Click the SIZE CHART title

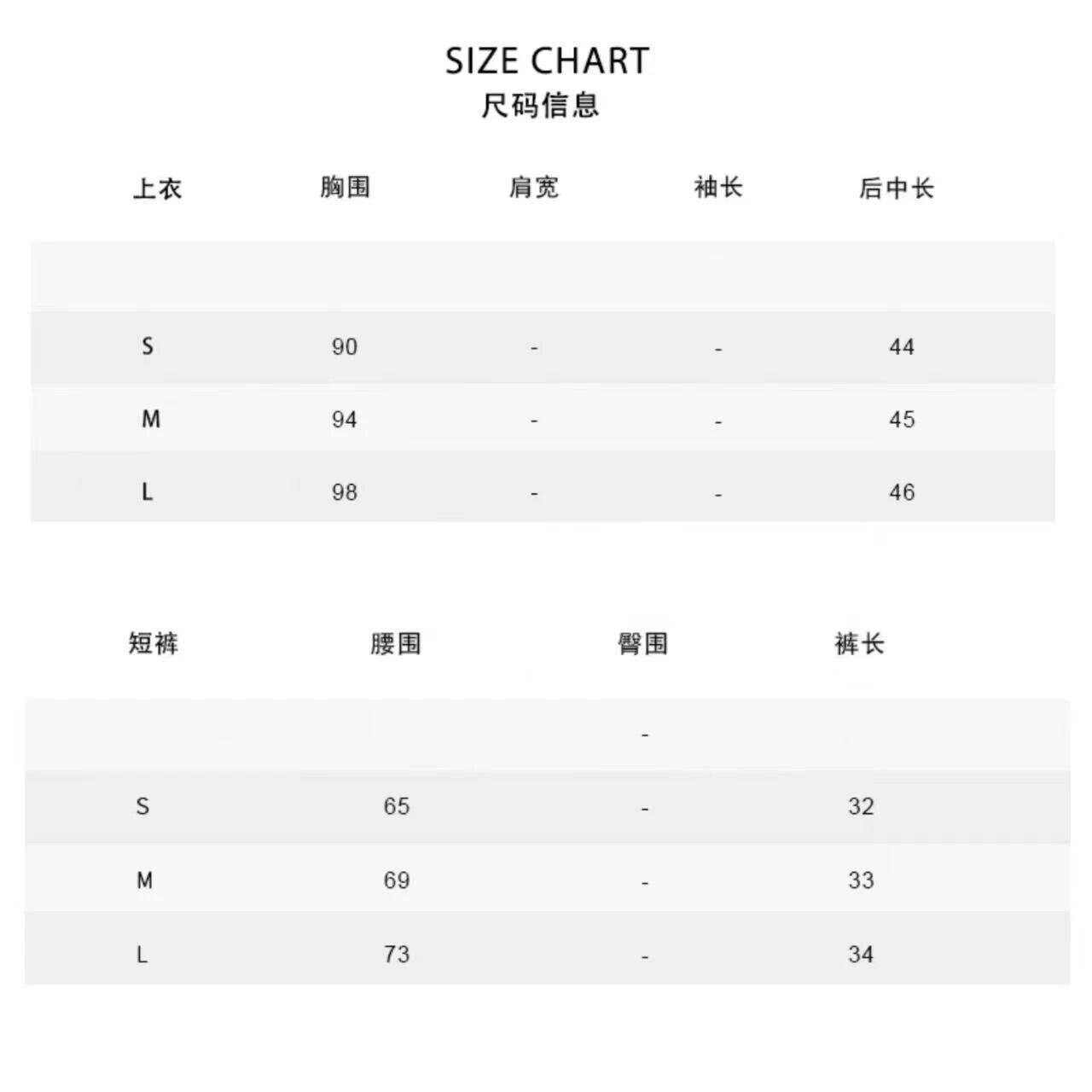[547, 61]
